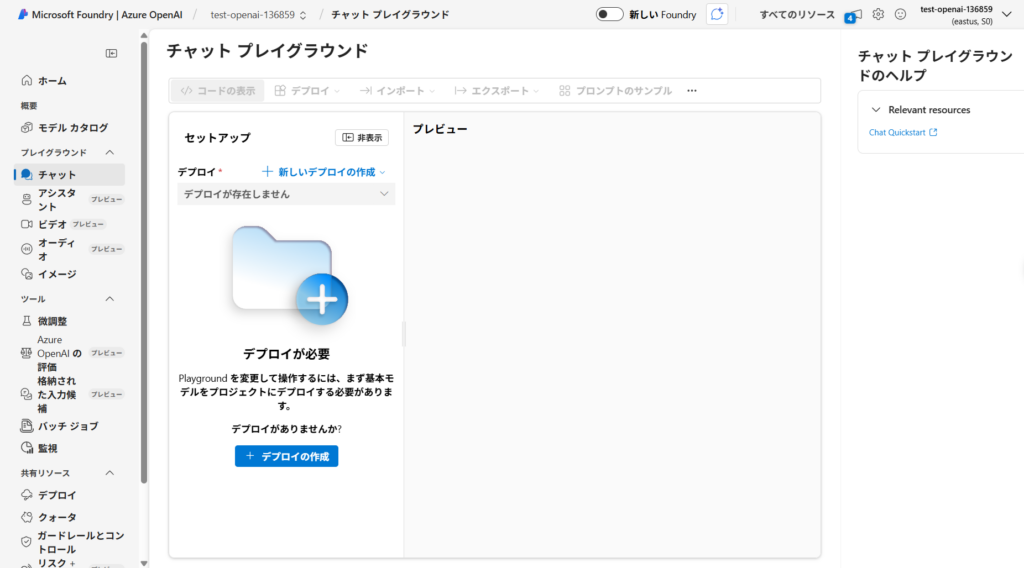
Task: Click the オーディオ icon in the sidebar
Action: 27,249
